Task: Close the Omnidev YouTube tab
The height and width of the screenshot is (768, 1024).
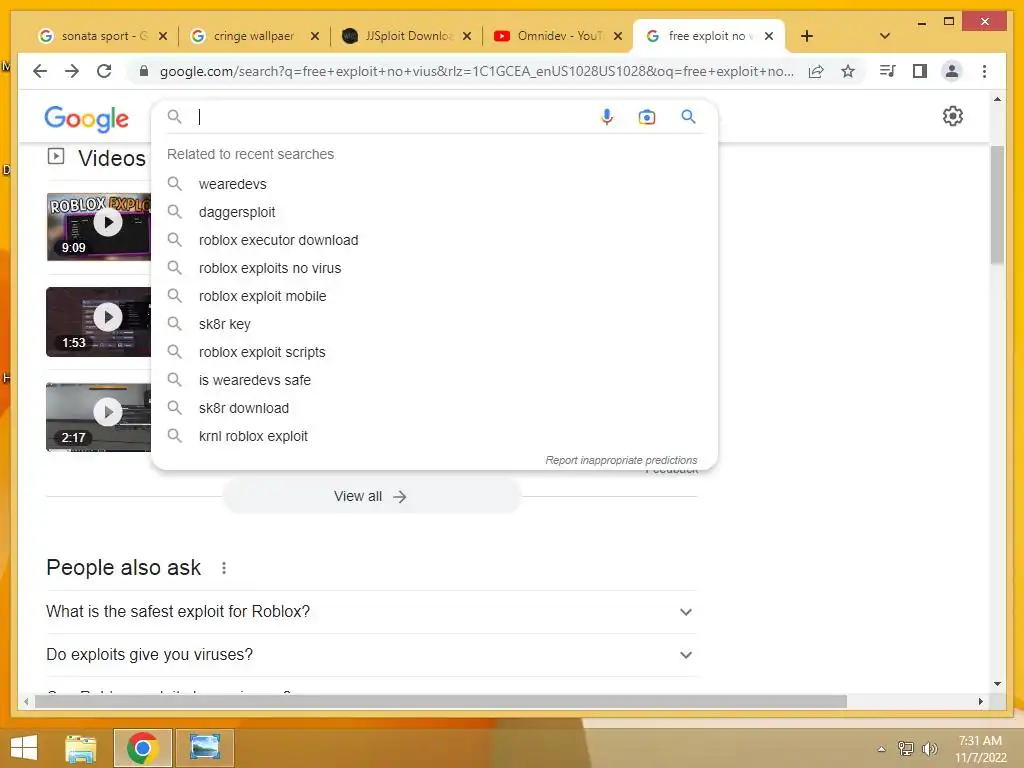Action: point(618,36)
